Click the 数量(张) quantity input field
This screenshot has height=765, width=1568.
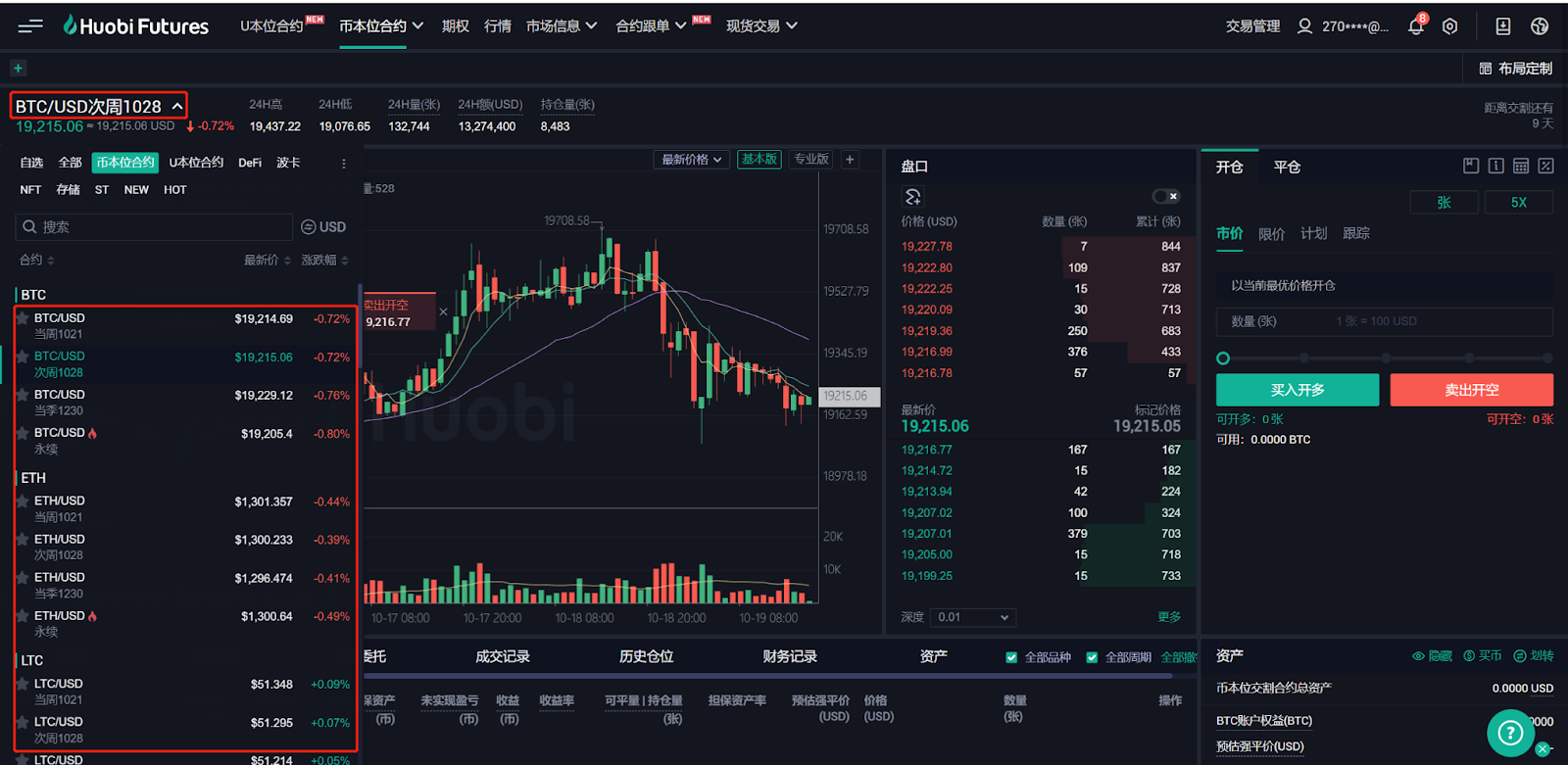click(x=1385, y=321)
